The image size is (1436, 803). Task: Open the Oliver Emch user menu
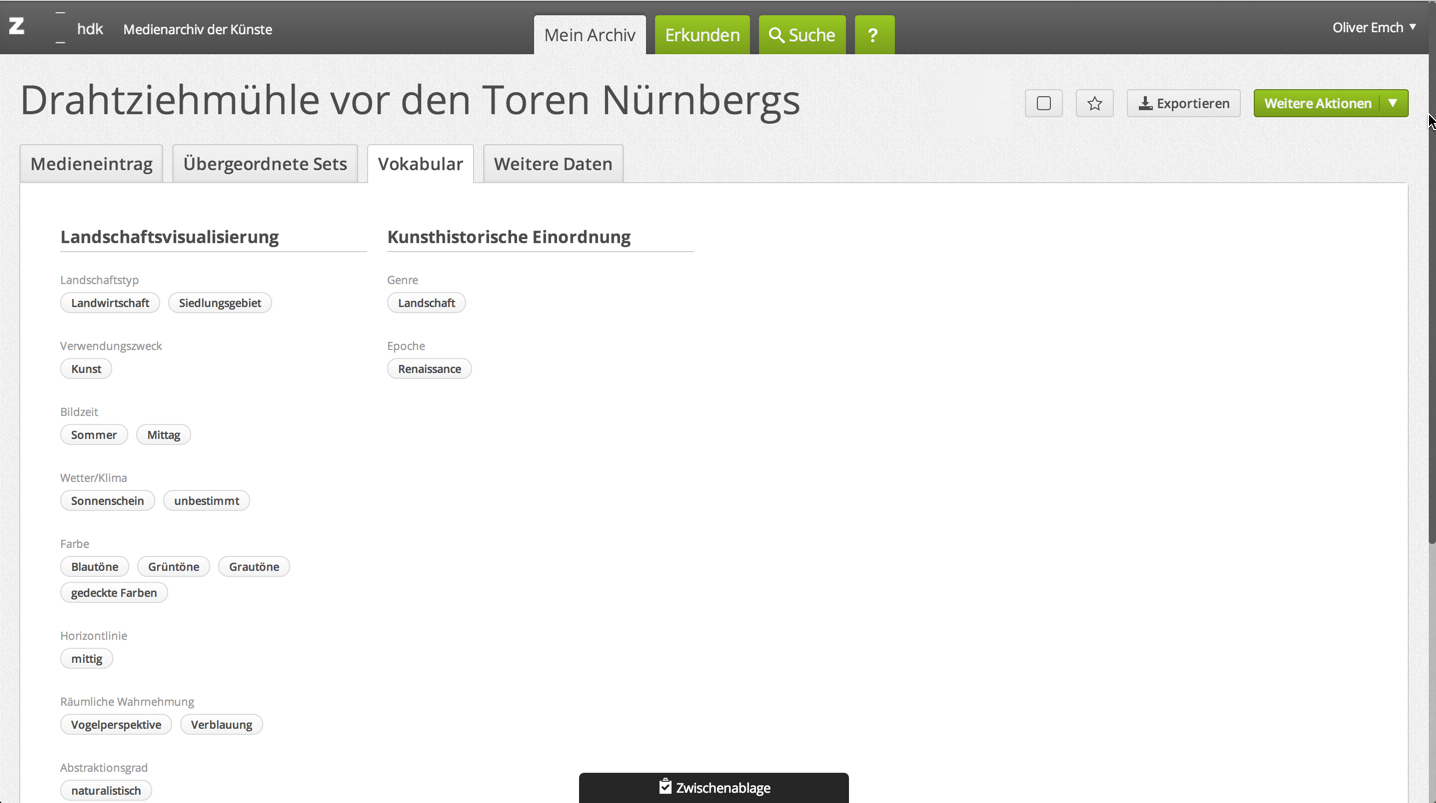click(x=1373, y=27)
